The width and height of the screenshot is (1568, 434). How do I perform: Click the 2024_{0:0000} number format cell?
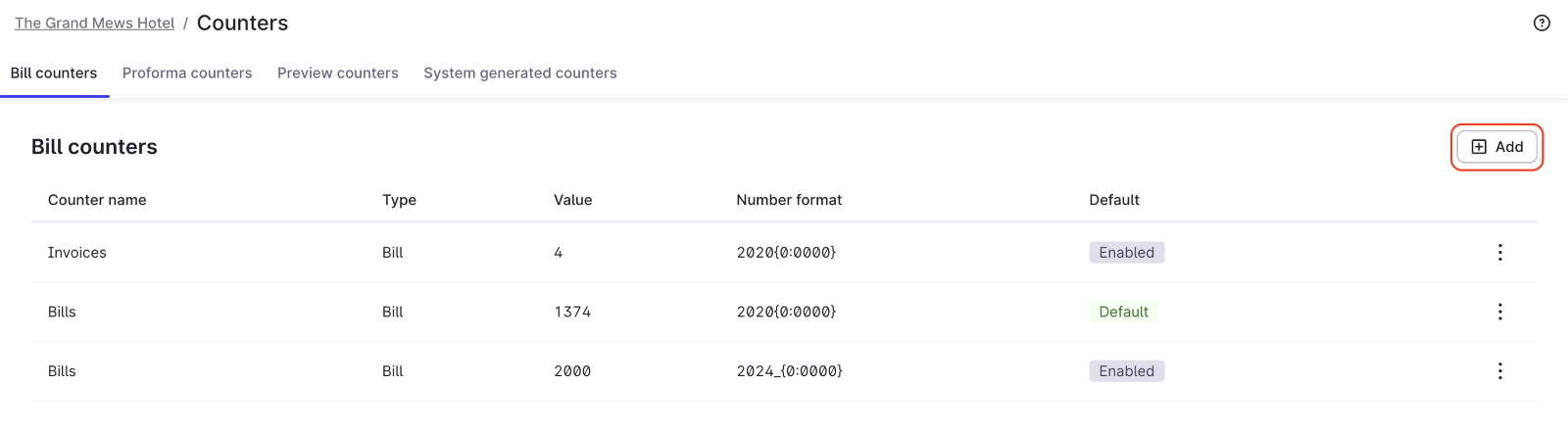(x=789, y=371)
